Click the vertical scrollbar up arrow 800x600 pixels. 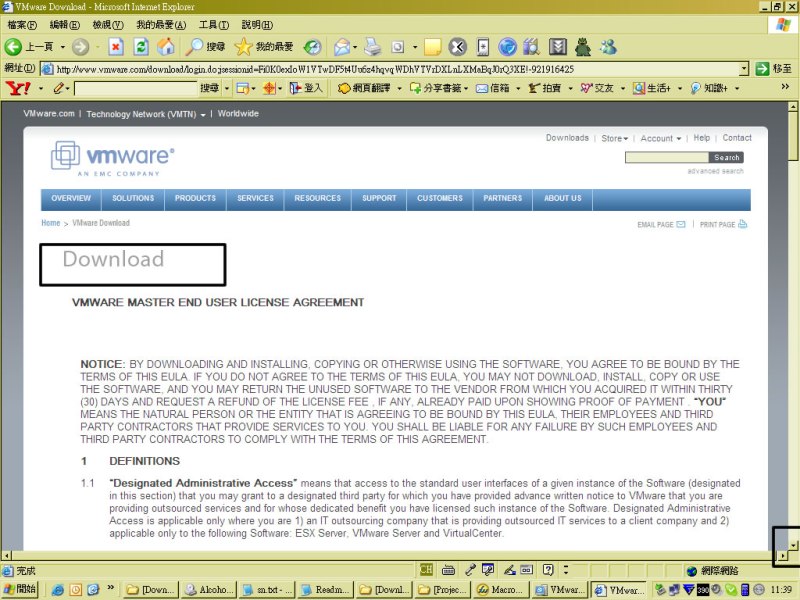[793, 106]
